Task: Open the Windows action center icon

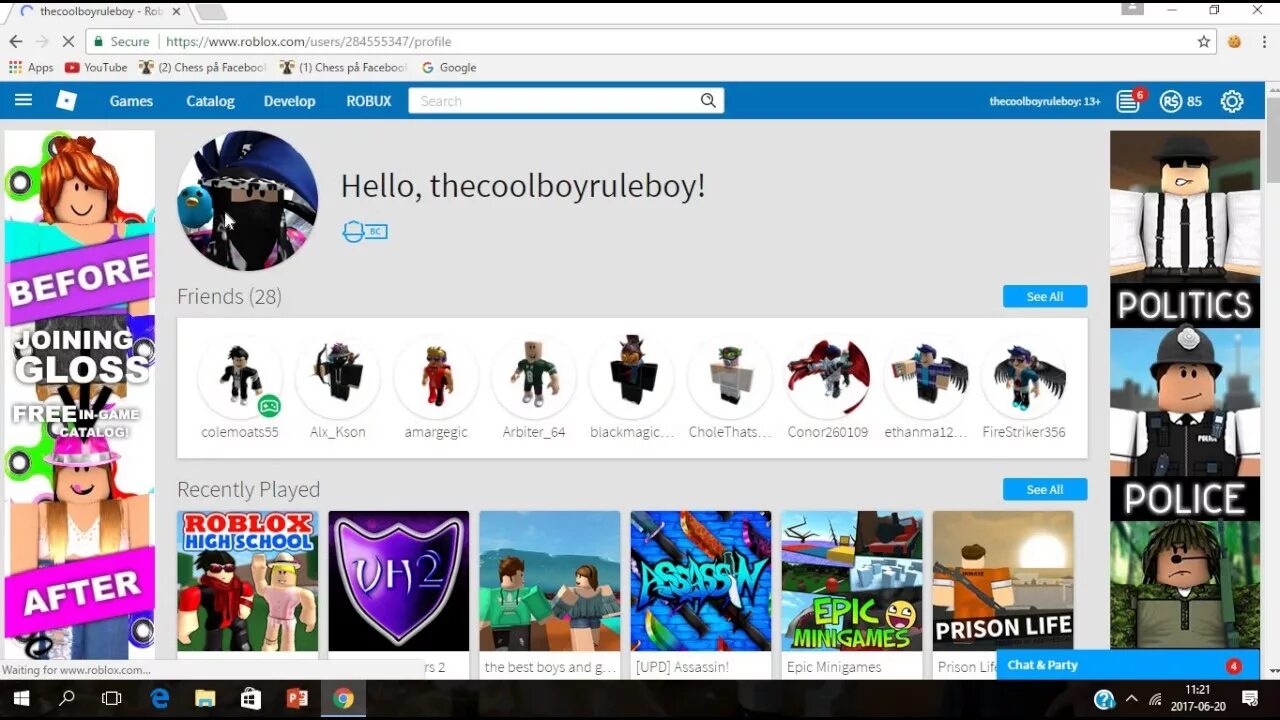Action: pos(1250,698)
